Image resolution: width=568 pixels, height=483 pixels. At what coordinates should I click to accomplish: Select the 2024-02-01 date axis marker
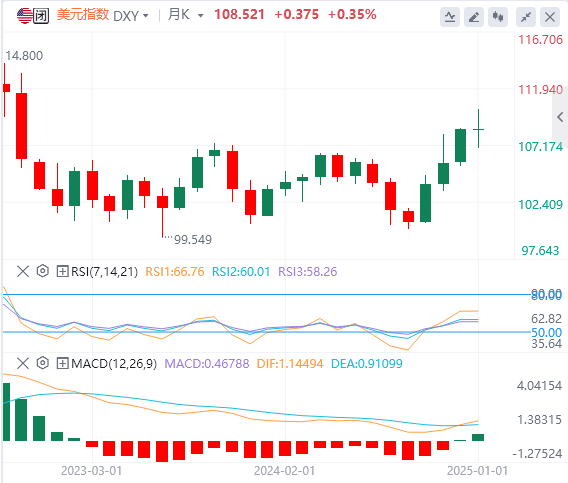[x=284, y=471]
